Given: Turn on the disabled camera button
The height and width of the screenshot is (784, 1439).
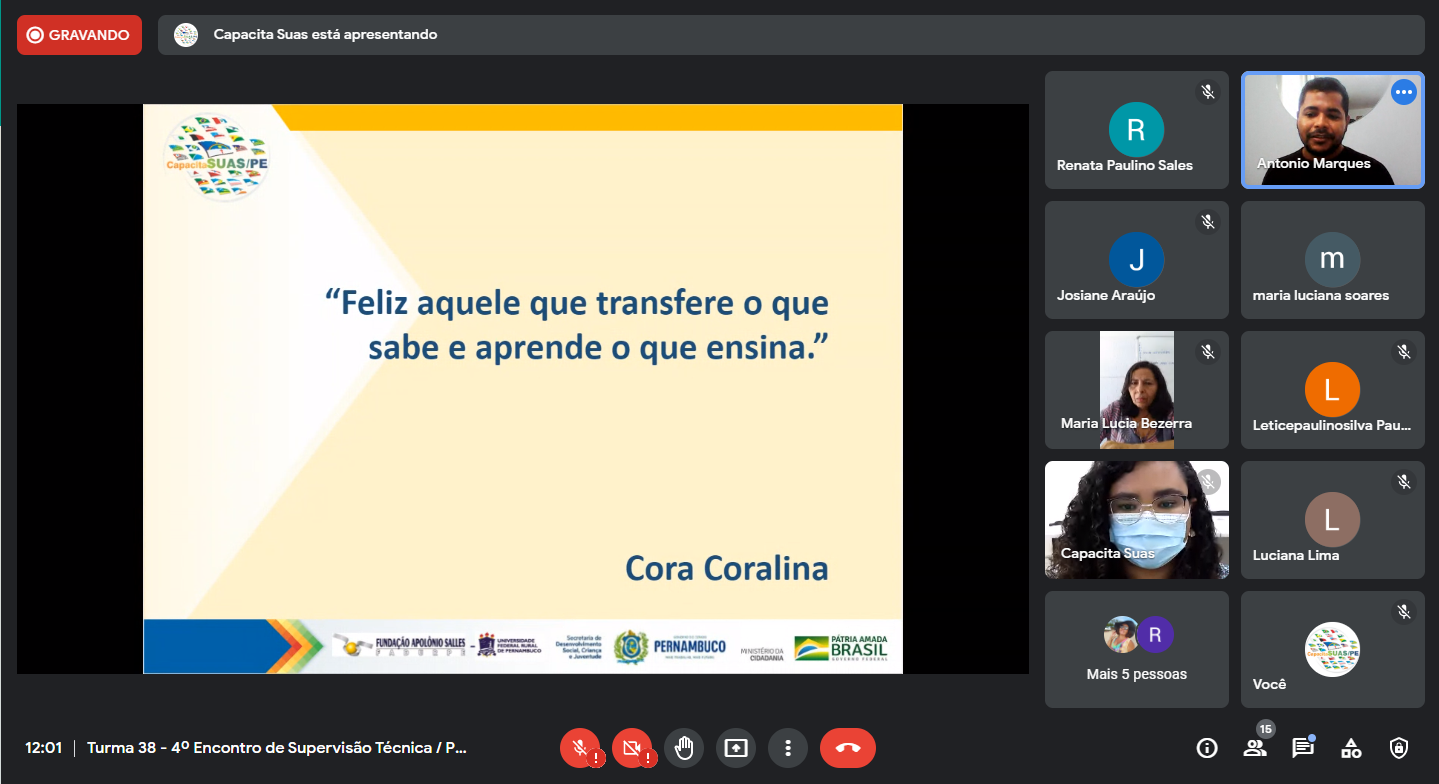Looking at the screenshot, I should click(631, 748).
